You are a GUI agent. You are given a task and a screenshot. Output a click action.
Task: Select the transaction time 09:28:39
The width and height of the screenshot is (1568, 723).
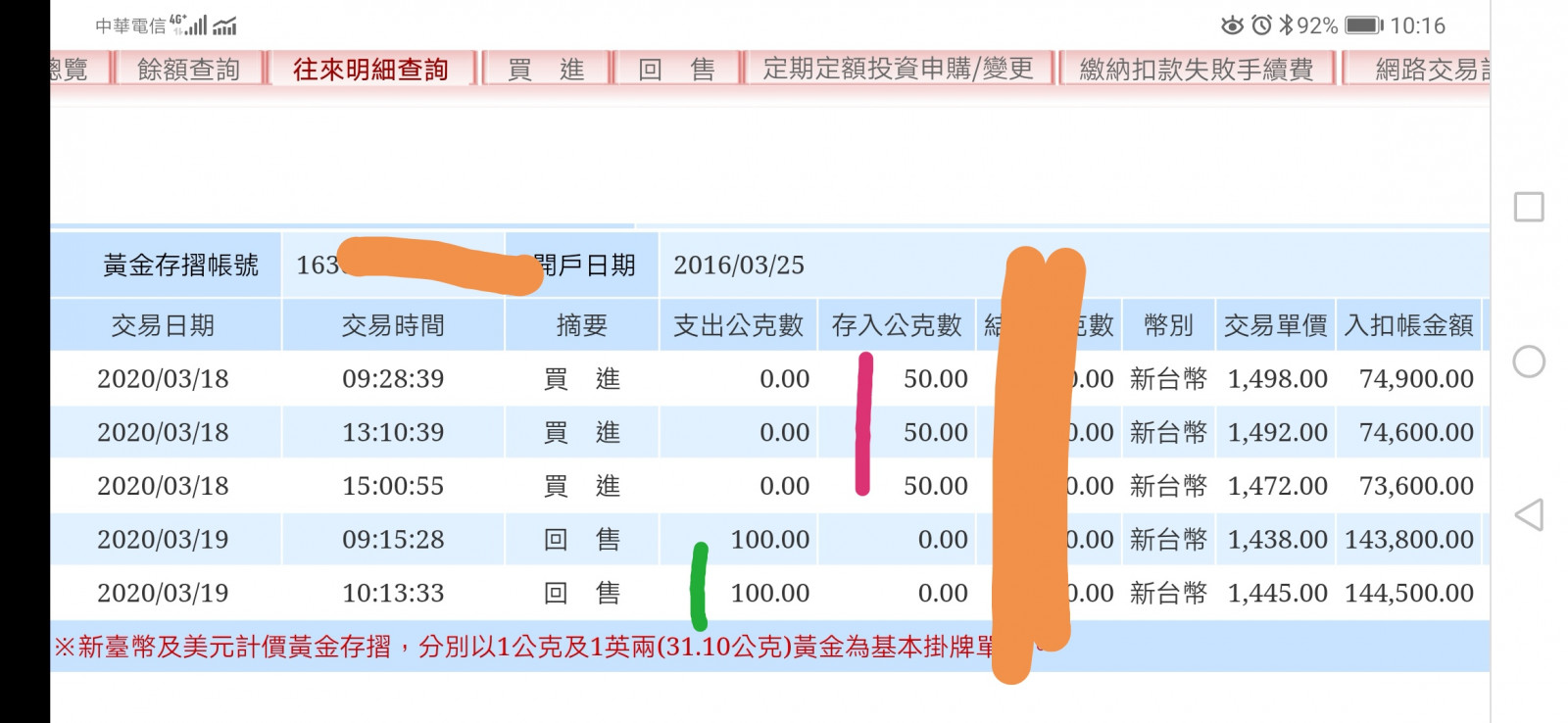pos(393,379)
